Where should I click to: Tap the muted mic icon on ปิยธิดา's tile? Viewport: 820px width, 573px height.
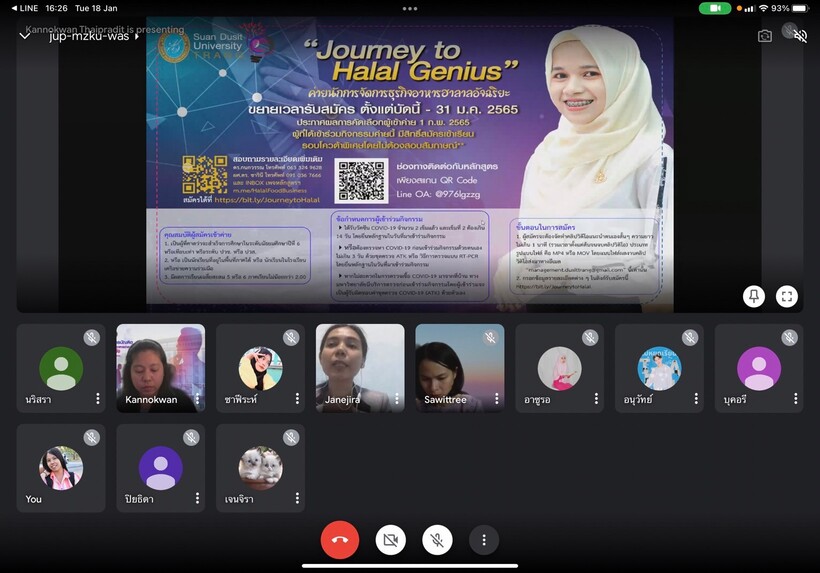pos(191,438)
